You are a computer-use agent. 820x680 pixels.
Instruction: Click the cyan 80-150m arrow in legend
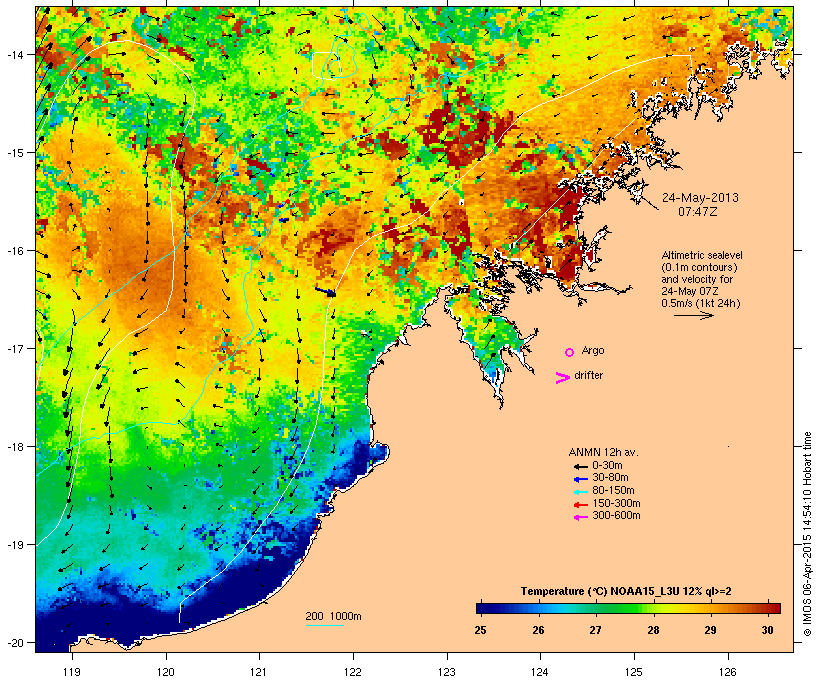pyautogui.click(x=581, y=492)
